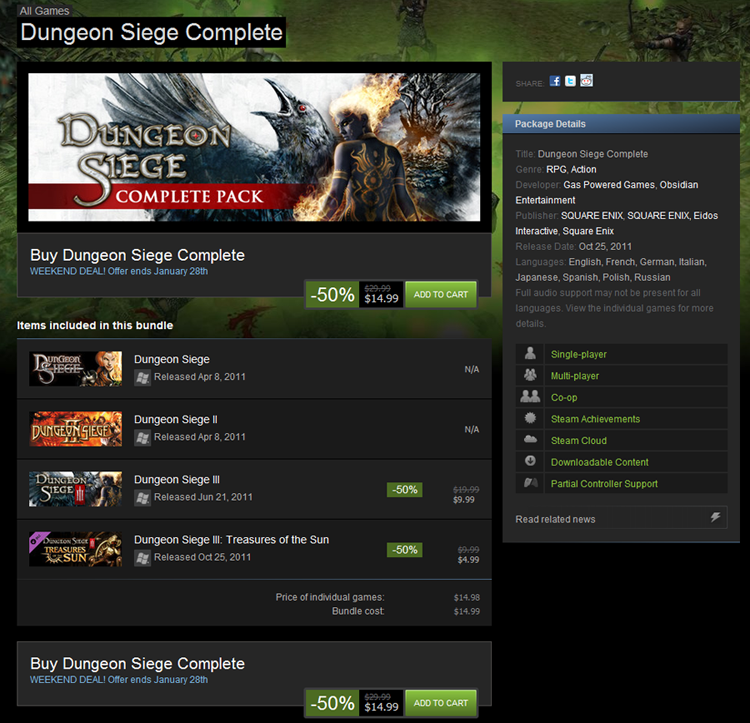750x723 pixels.
Task: Open the Co-op category link
Action: point(563,397)
